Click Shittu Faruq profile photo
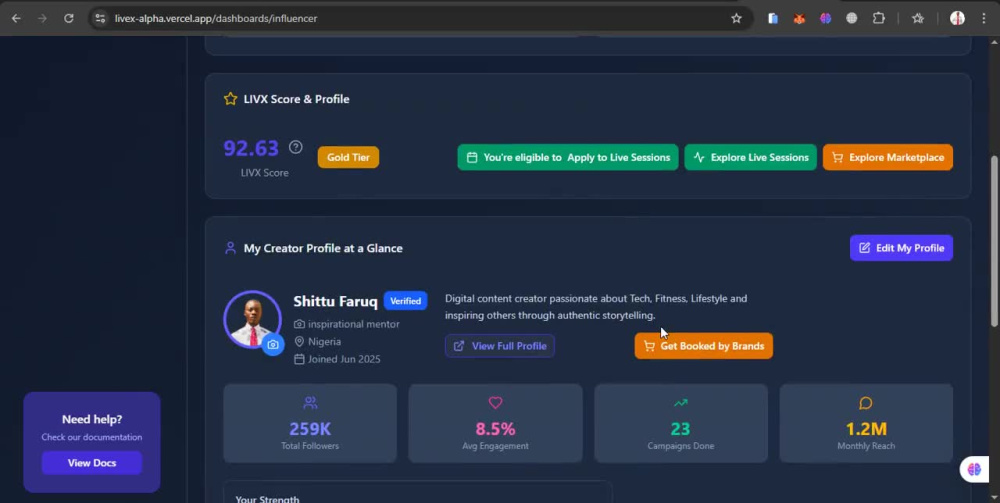This screenshot has height=503, width=1000. pos(253,319)
